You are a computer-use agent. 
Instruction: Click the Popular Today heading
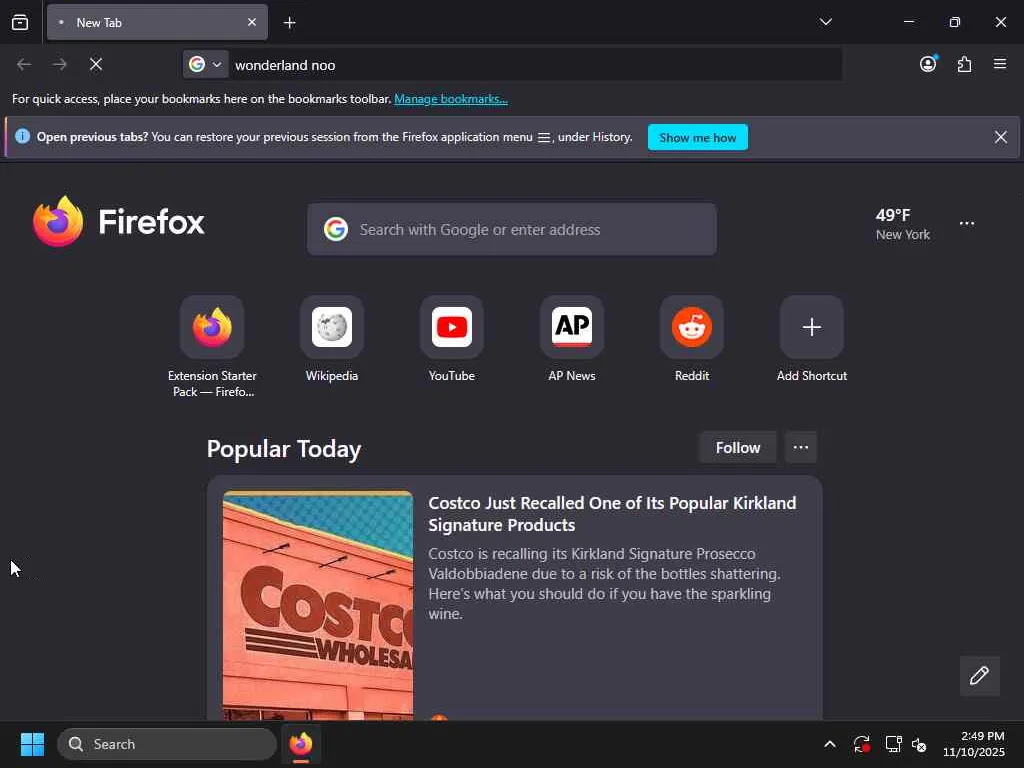coord(284,449)
